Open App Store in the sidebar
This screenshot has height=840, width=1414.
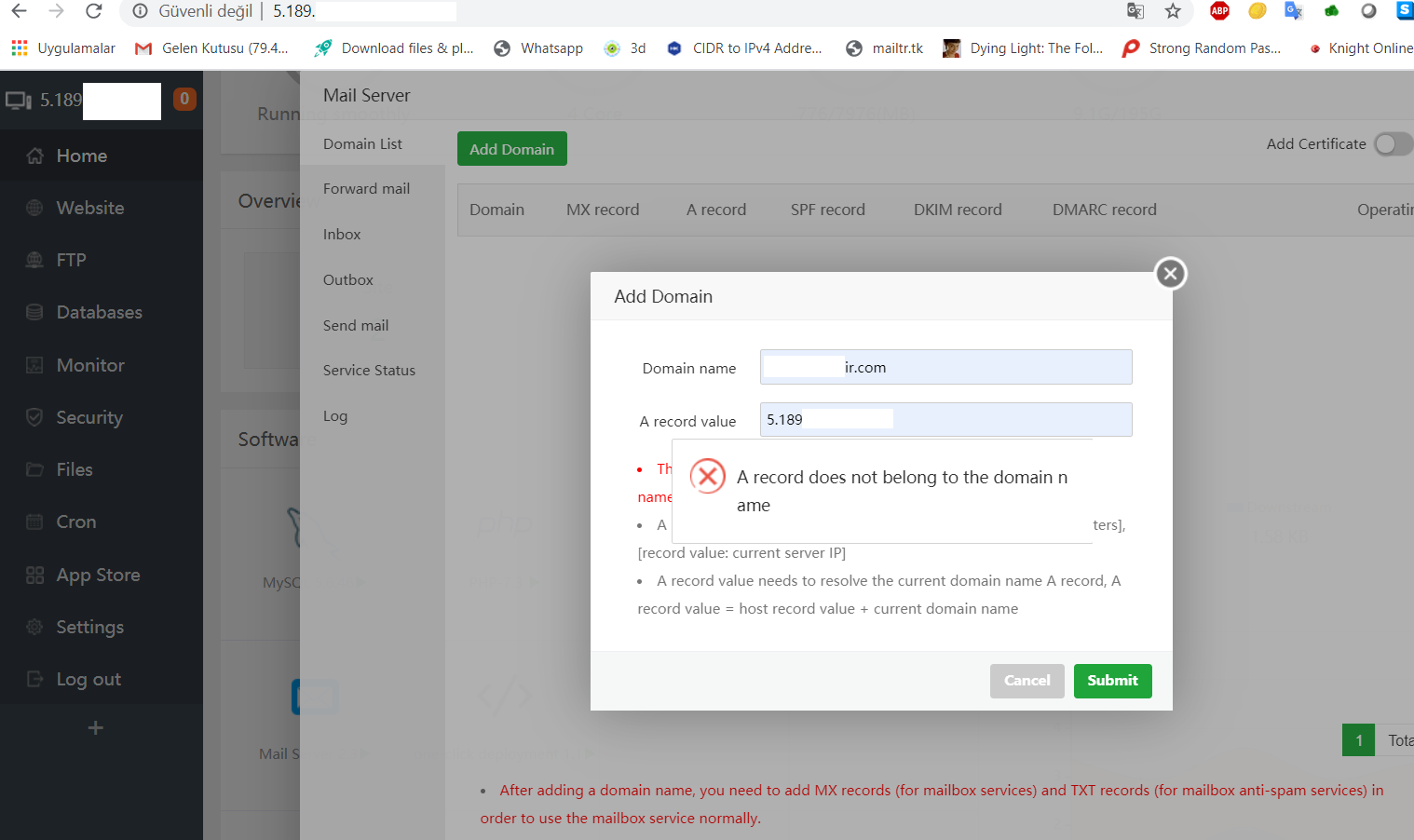102,576
